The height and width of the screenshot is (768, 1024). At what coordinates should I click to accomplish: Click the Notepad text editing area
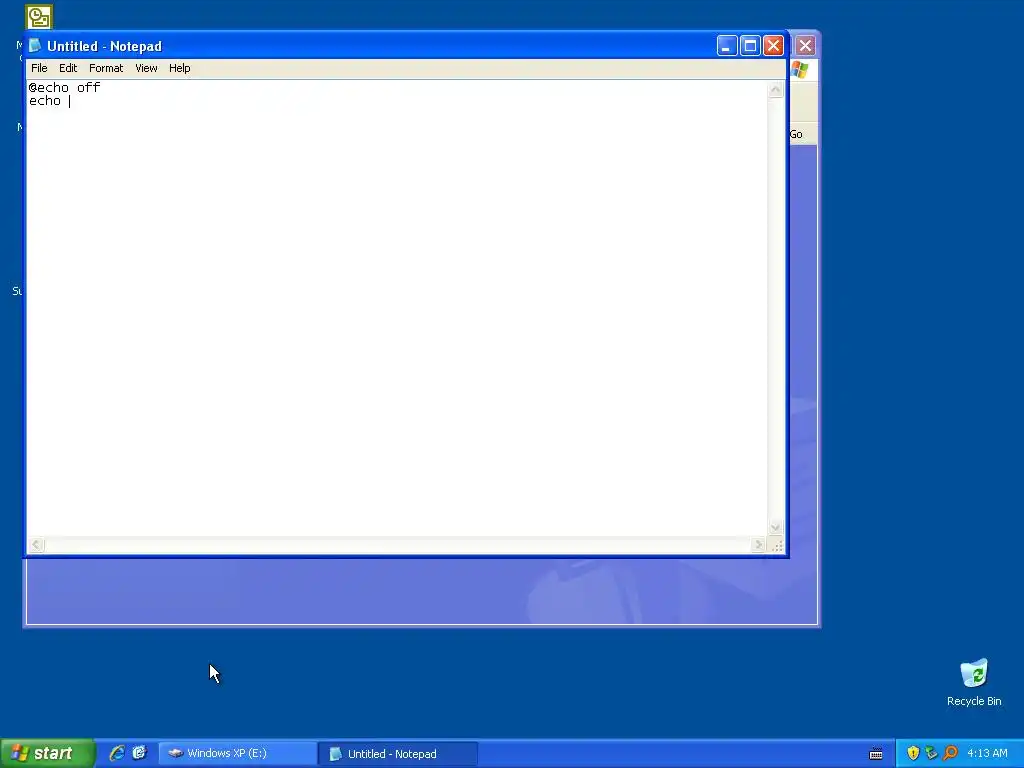coord(397,308)
